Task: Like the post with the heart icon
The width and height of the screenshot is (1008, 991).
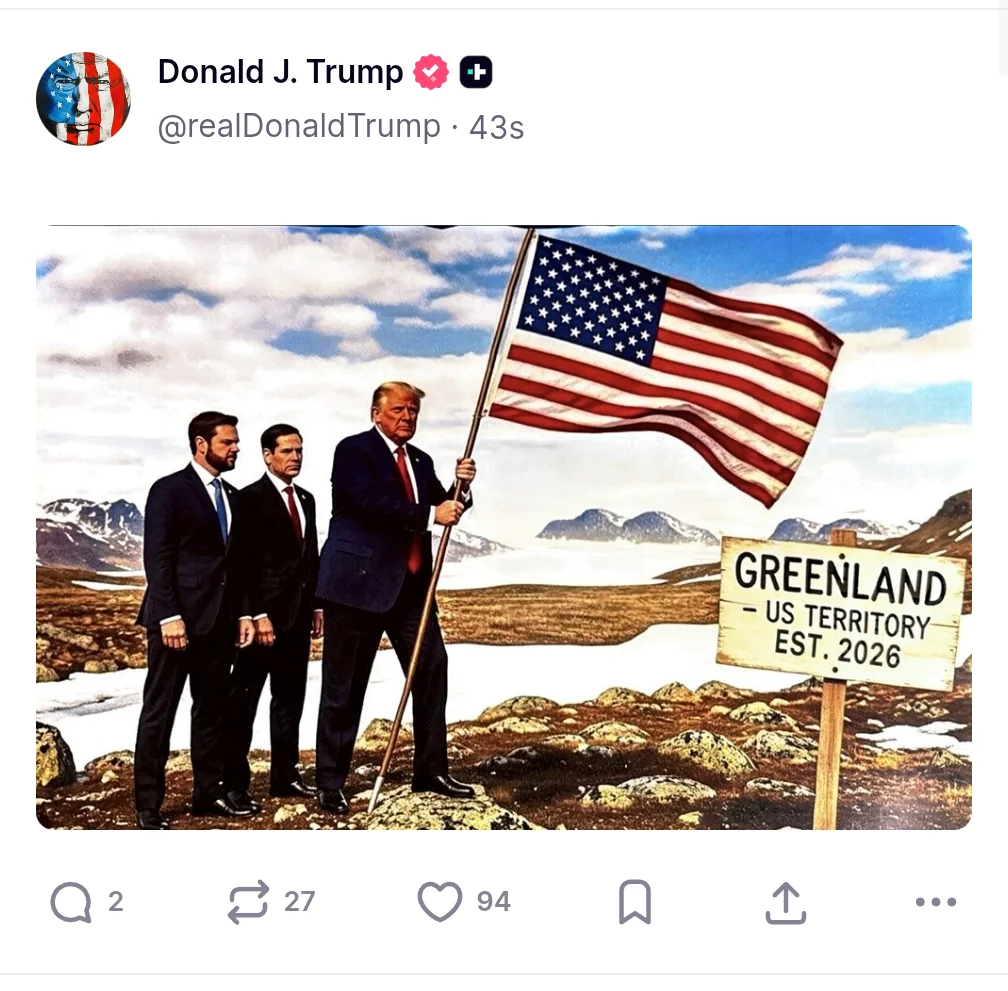Action: (440, 901)
